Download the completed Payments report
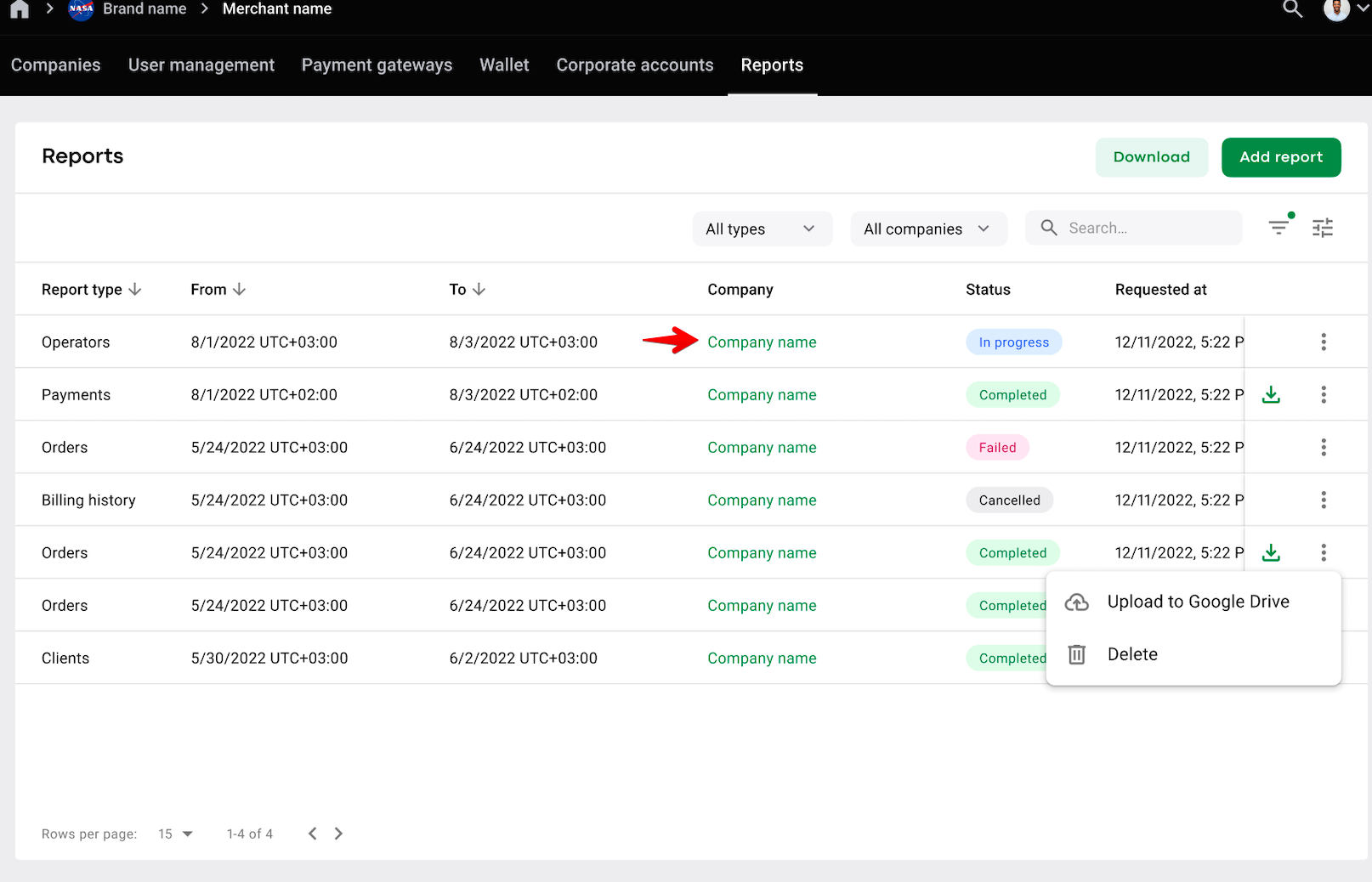Image resolution: width=1372 pixels, height=882 pixels. click(x=1271, y=394)
